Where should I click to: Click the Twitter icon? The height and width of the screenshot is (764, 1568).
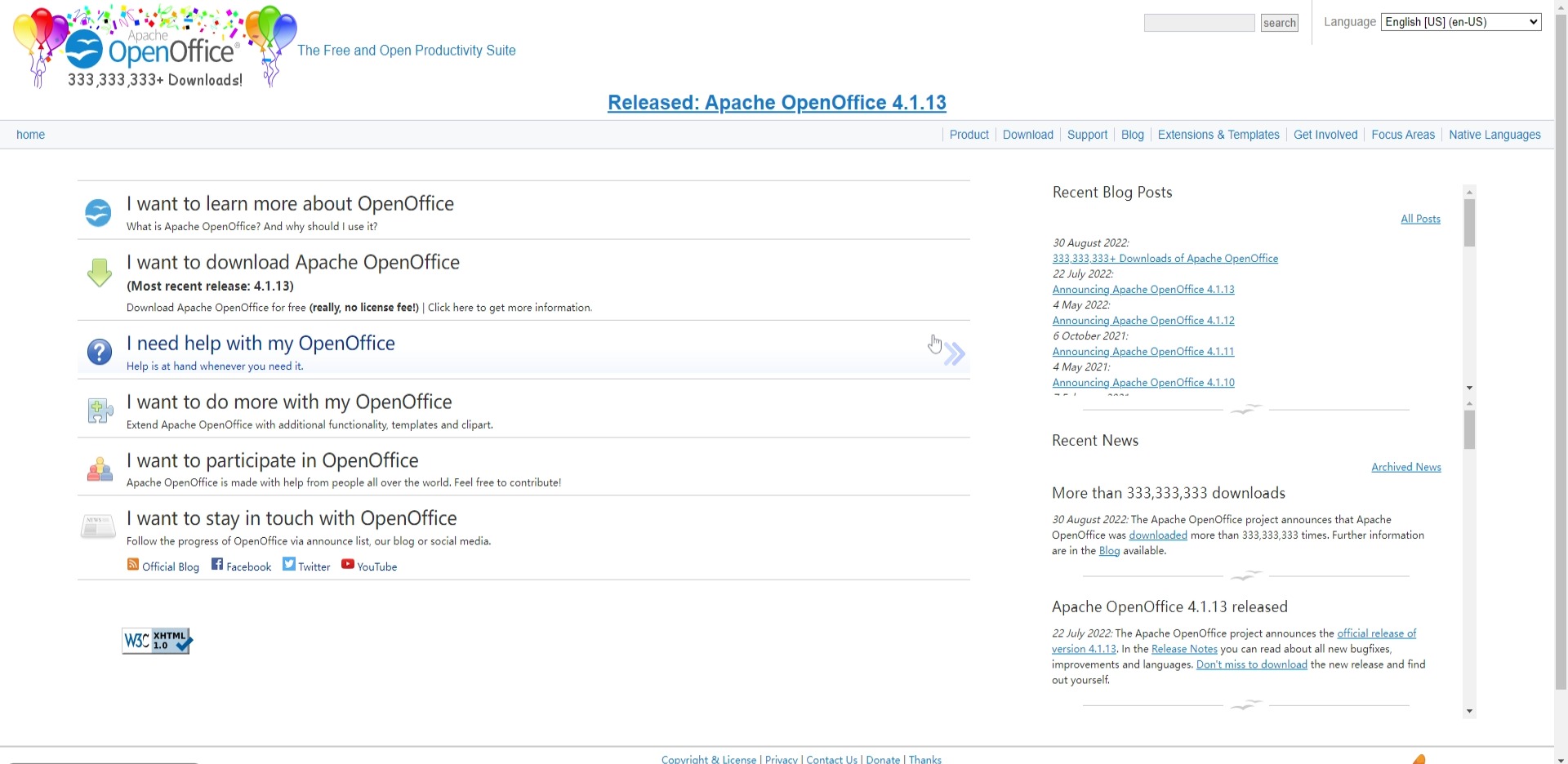pyautogui.click(x=289, y=564)
